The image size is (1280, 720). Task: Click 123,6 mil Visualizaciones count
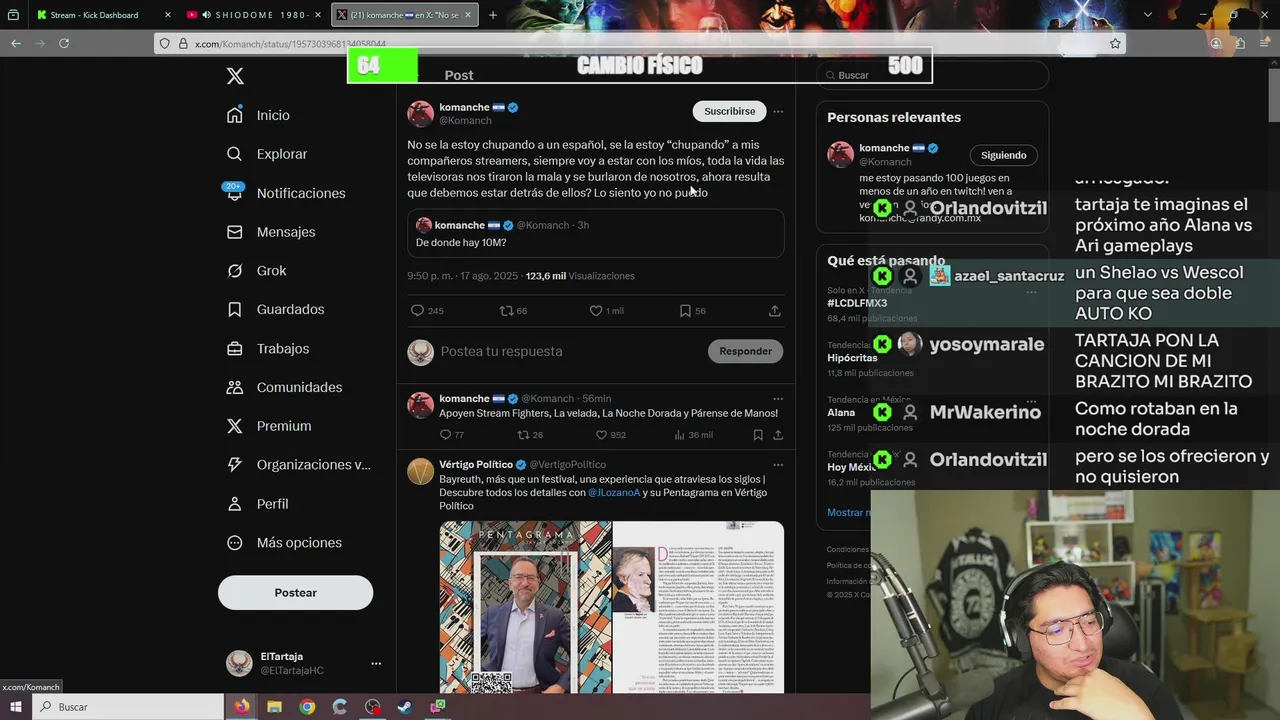(x=580, y=276)
